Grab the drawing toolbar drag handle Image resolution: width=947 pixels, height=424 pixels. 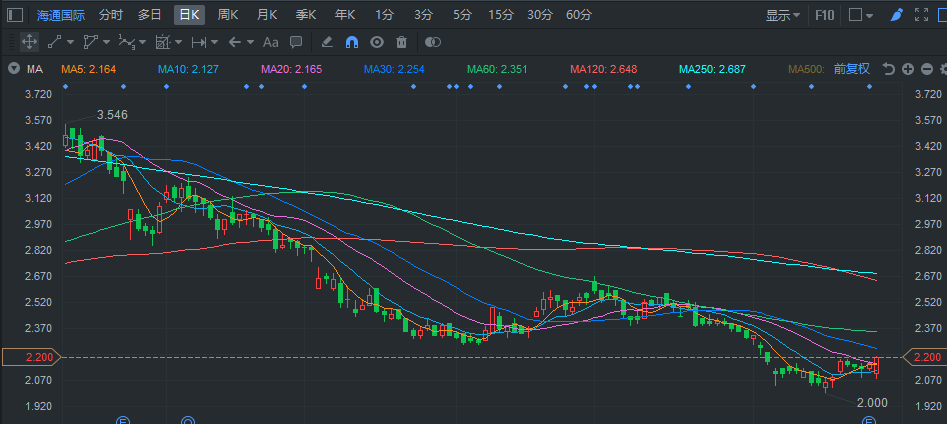coord(10,42)
